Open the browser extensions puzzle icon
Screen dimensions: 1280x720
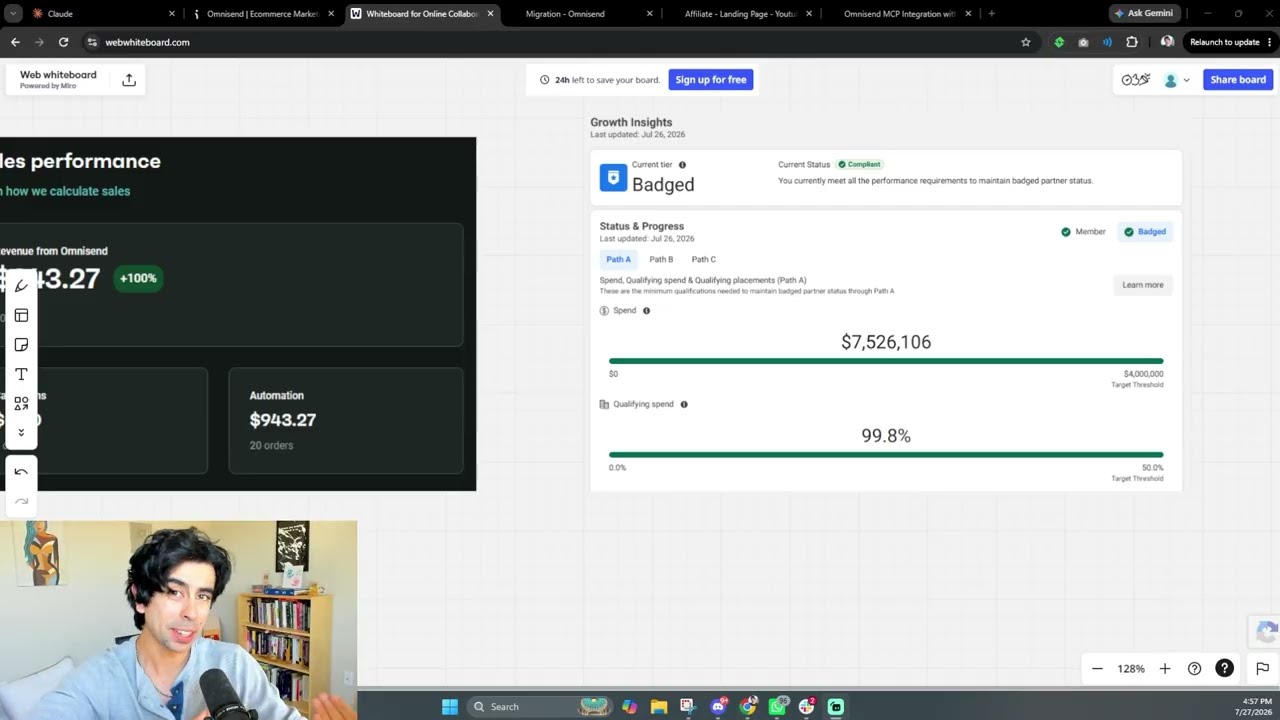(x=1132, y=42)
